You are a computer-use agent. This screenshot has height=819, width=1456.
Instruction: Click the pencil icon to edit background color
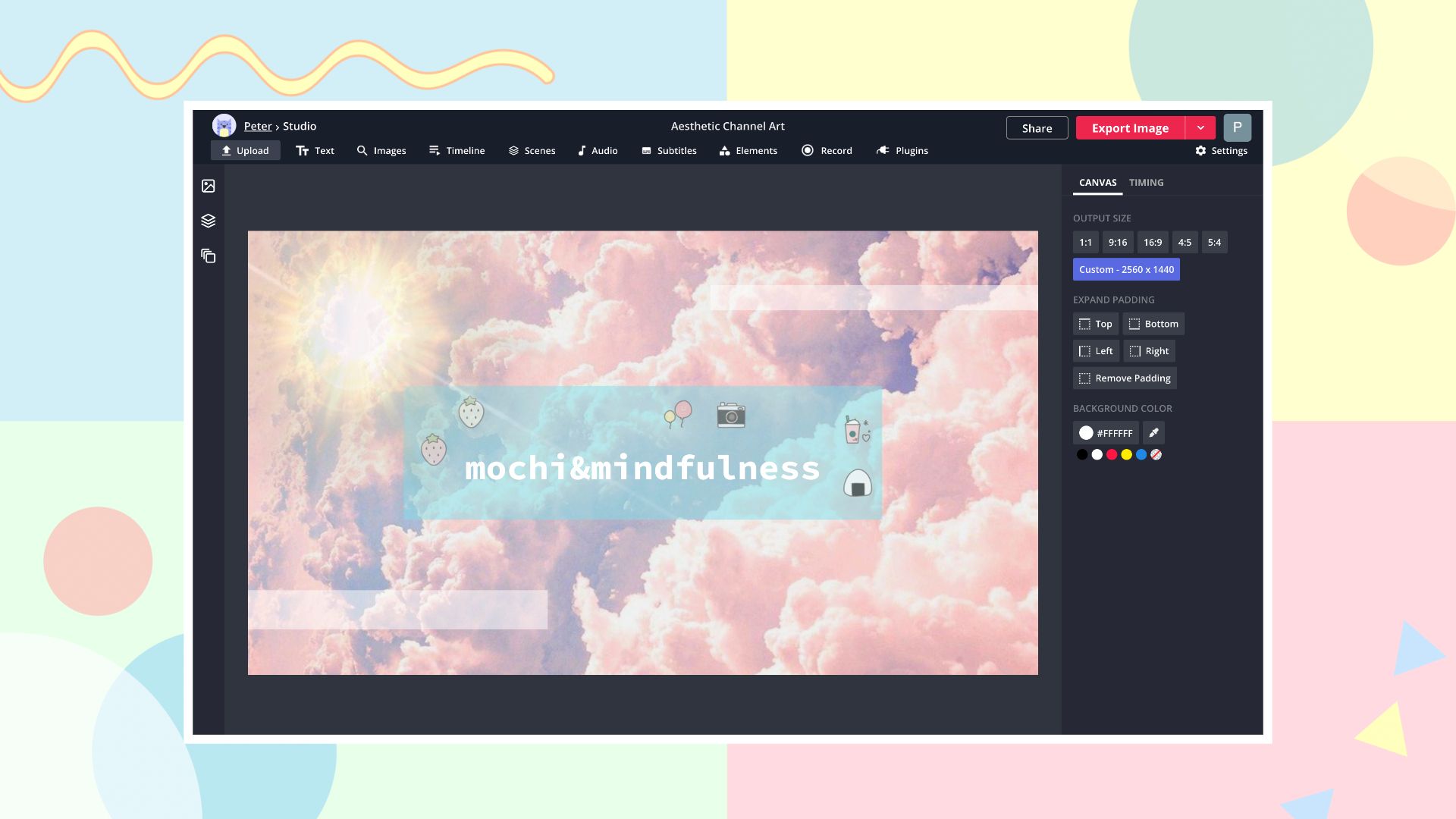(1154, 432)
